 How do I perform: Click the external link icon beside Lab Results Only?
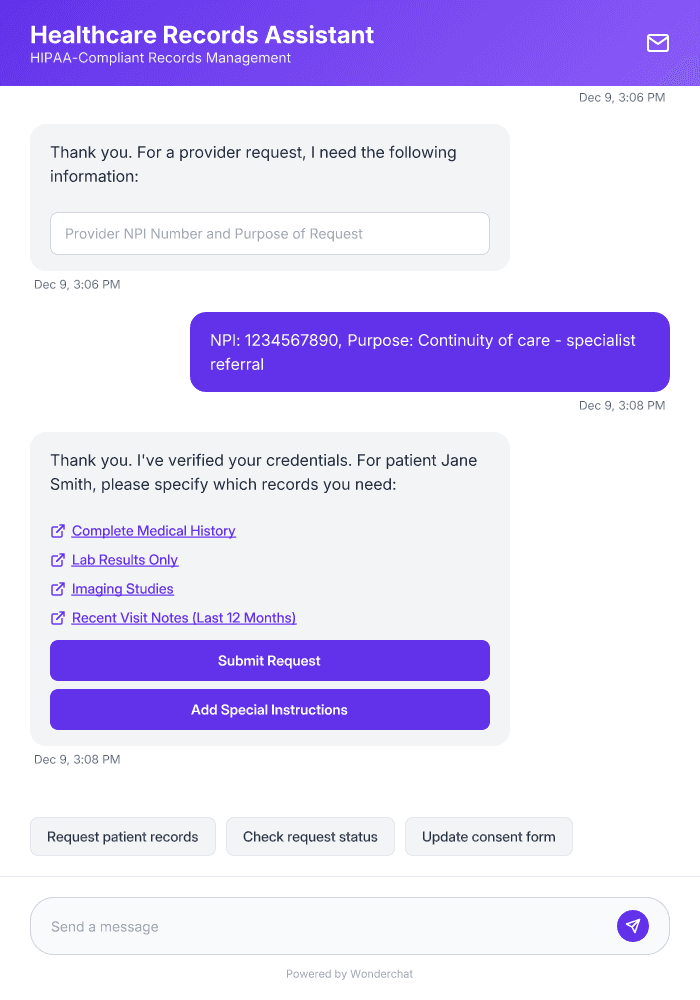point(57,560)
